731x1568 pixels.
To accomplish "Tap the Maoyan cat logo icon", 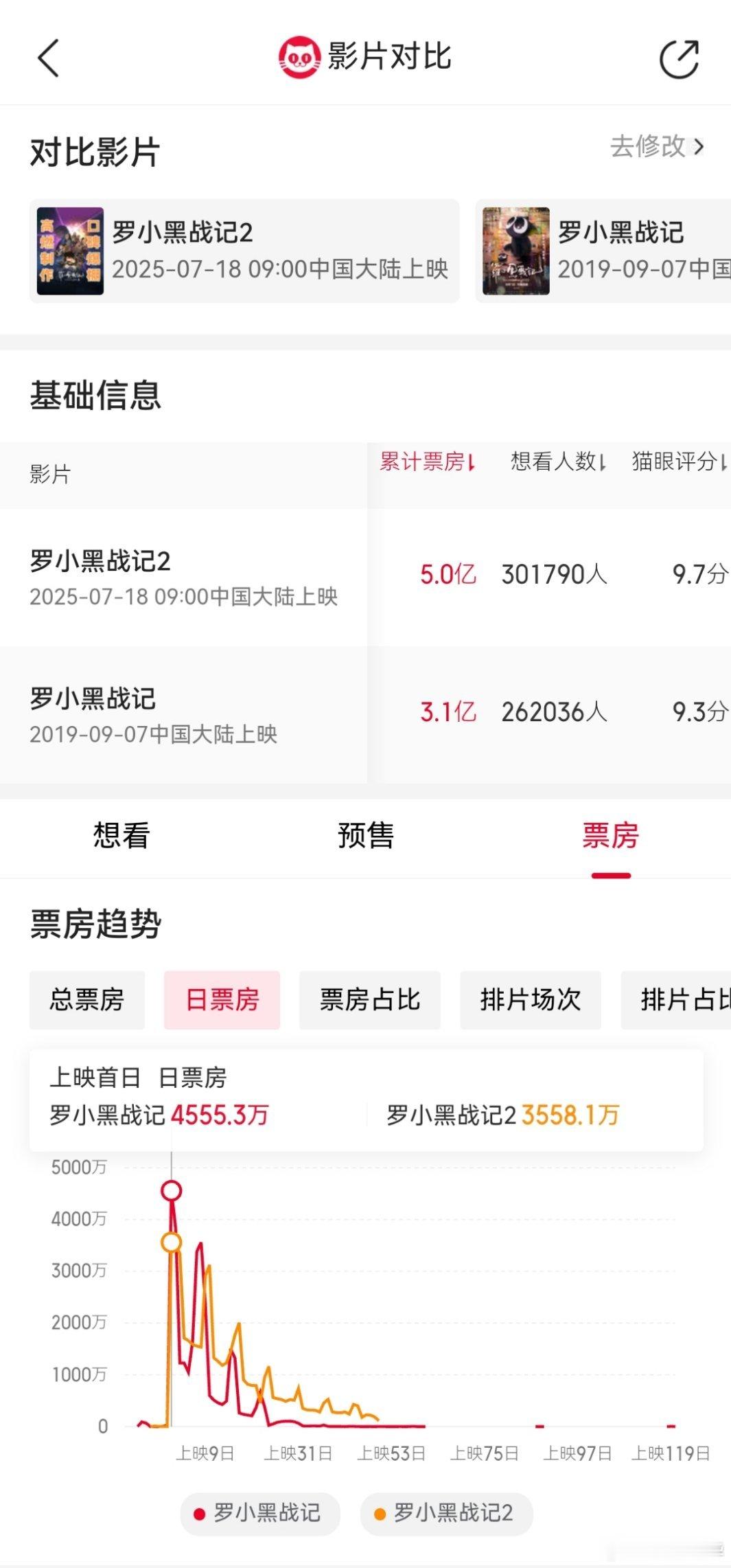I will click(299, 58).
